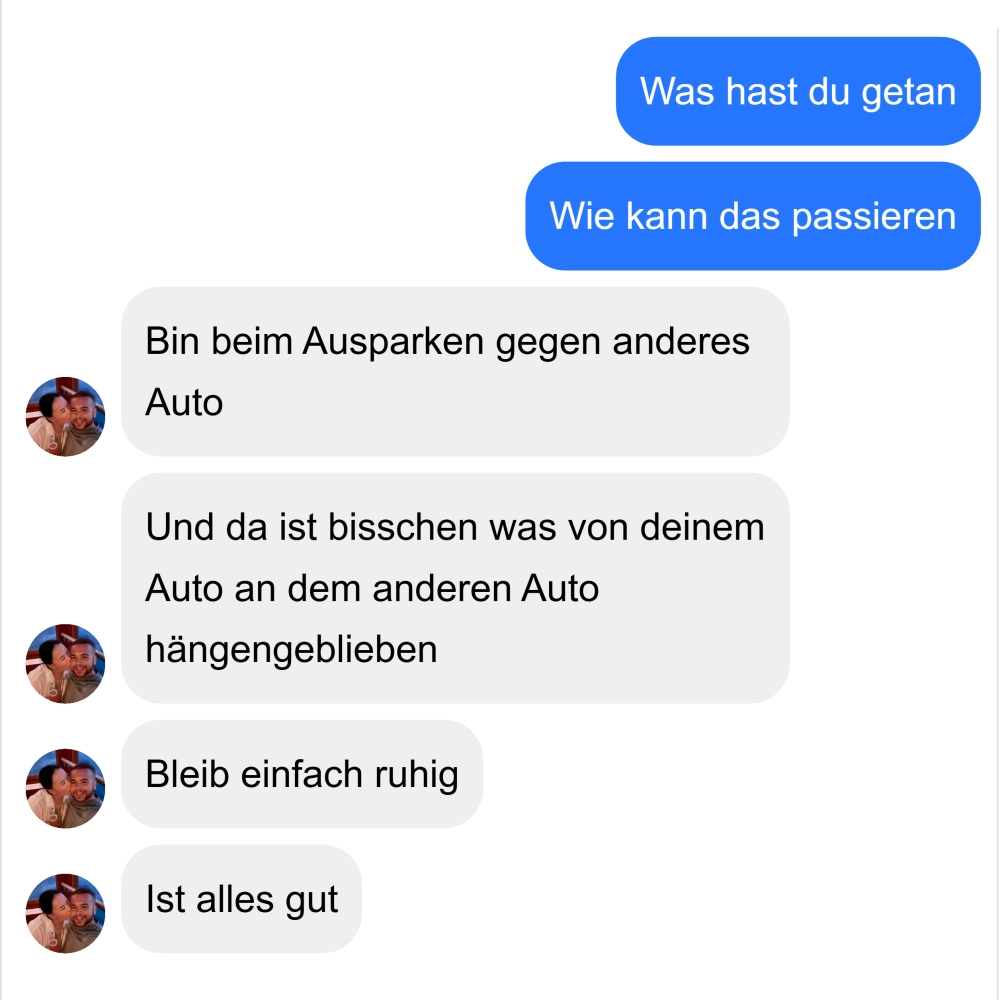1000x1000 pixels.
Task: Open avatar beside the "hängengeblieben" message
Action: [65, 663]
